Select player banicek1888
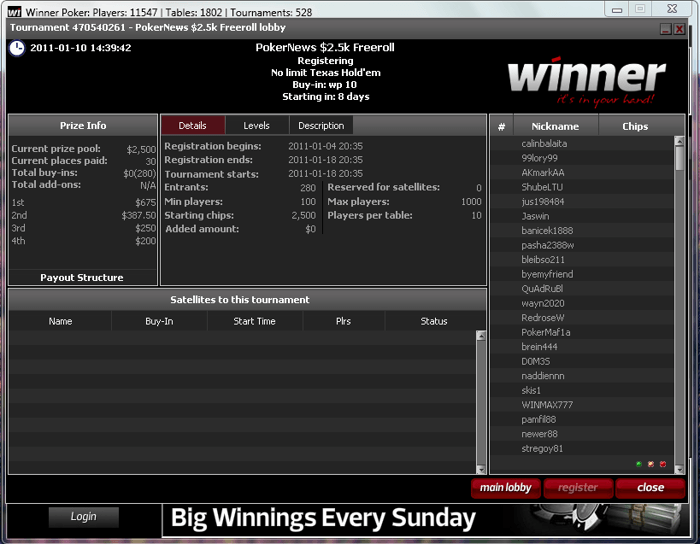 pyautogui.click(x=582, y=231)
